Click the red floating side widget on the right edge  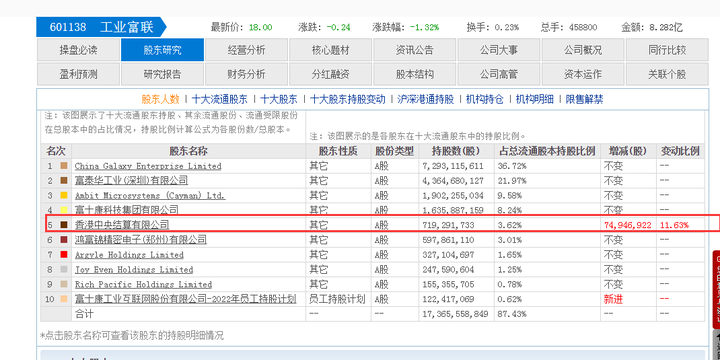tap(716, 289)
